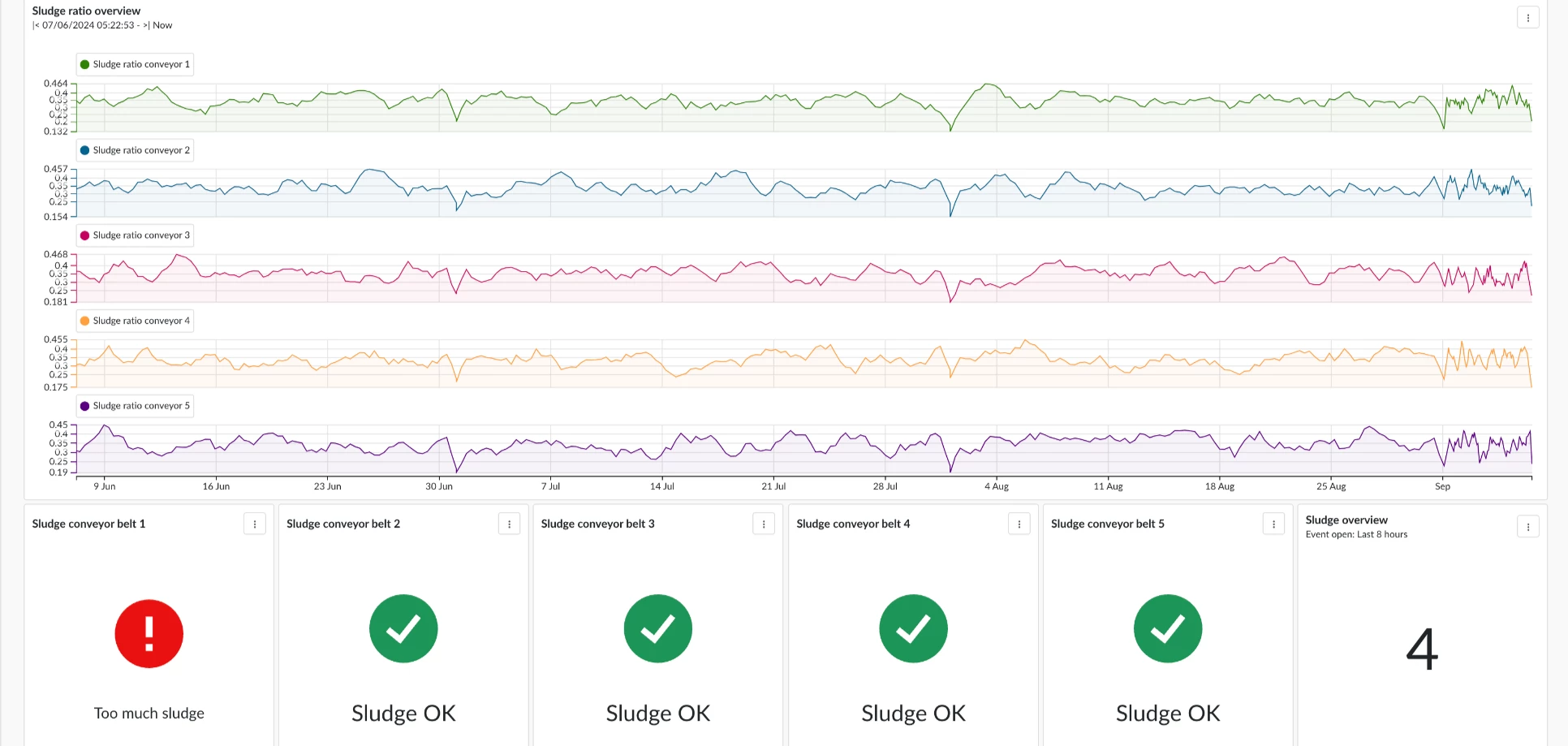Open Sludge conveyor belt 5 kebab menu
The height and width of the screenshot is (746, 1568).
tap(1273, 524)
